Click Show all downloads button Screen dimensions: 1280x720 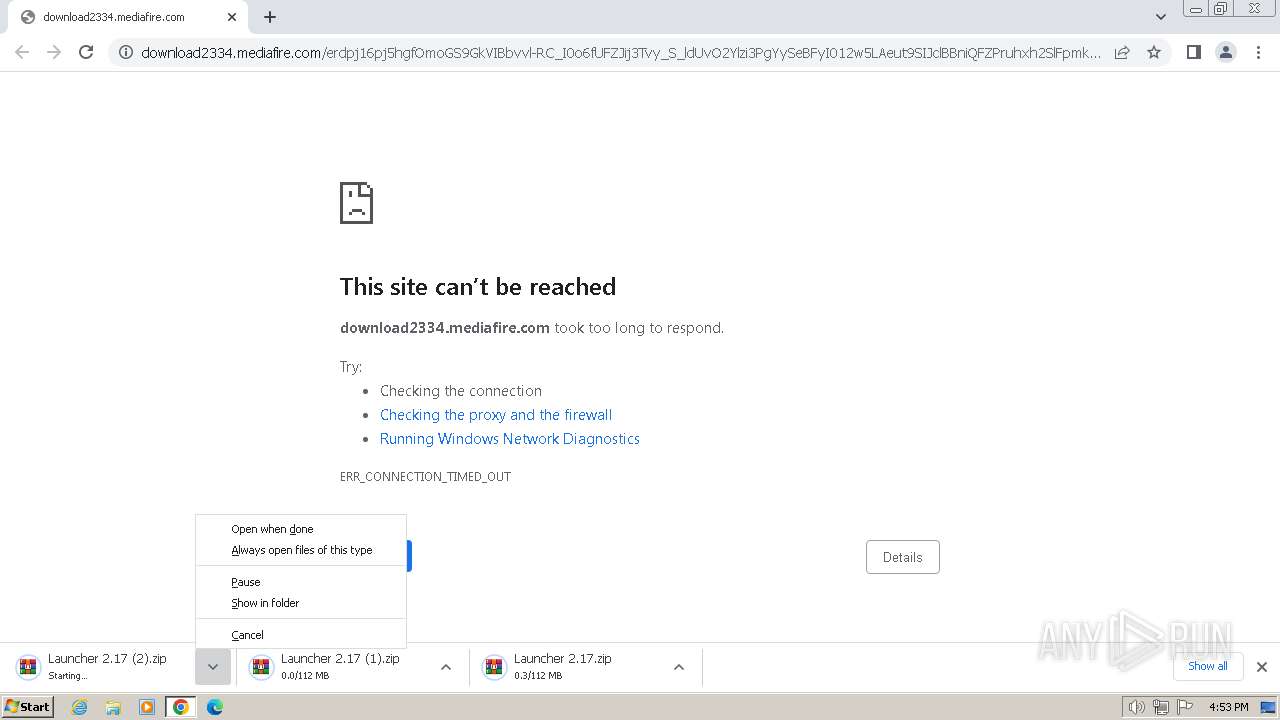pyautogui.click(x=1208, y=666)
